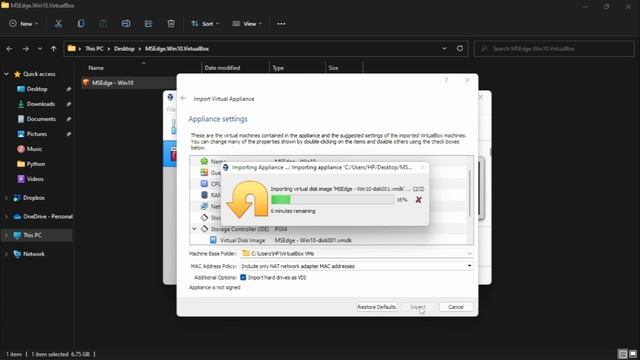The height and width of the screenshot is (360, 640).
Task: Click the Restore Defaults button
Action: 376,307
